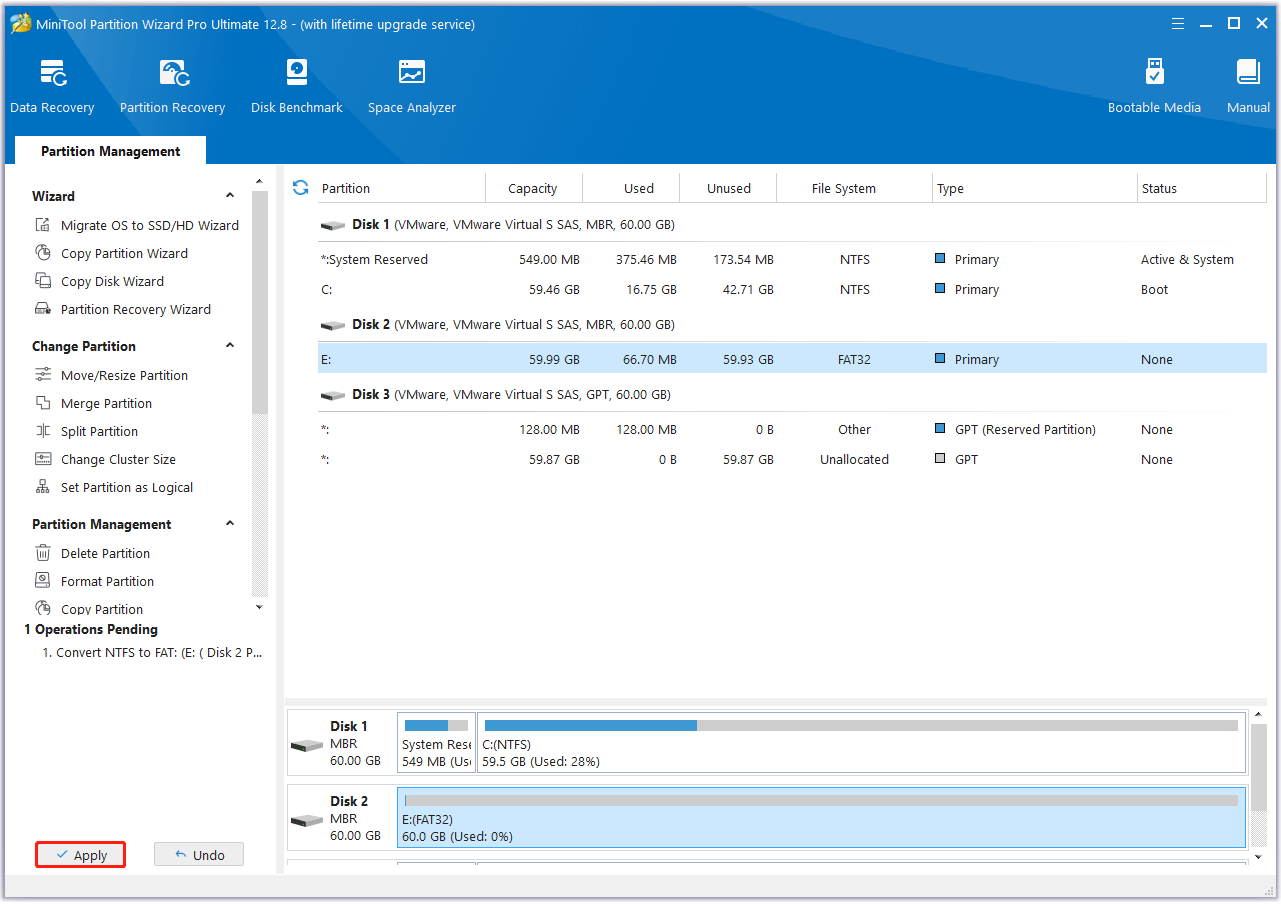This screenshot has width=1281, height=904.
Task: Open the title bar hamburger menu
Action: [x=1177, y=24]
